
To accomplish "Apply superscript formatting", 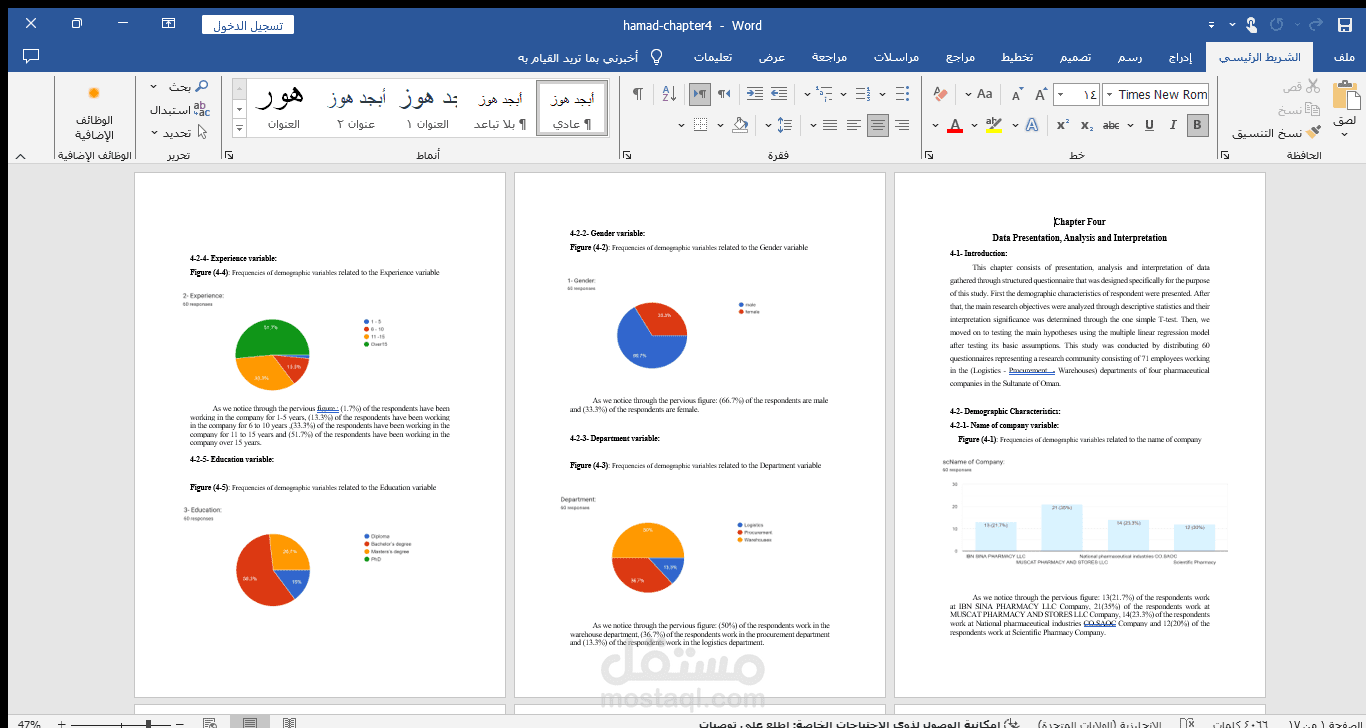I will coord(1062,125).
